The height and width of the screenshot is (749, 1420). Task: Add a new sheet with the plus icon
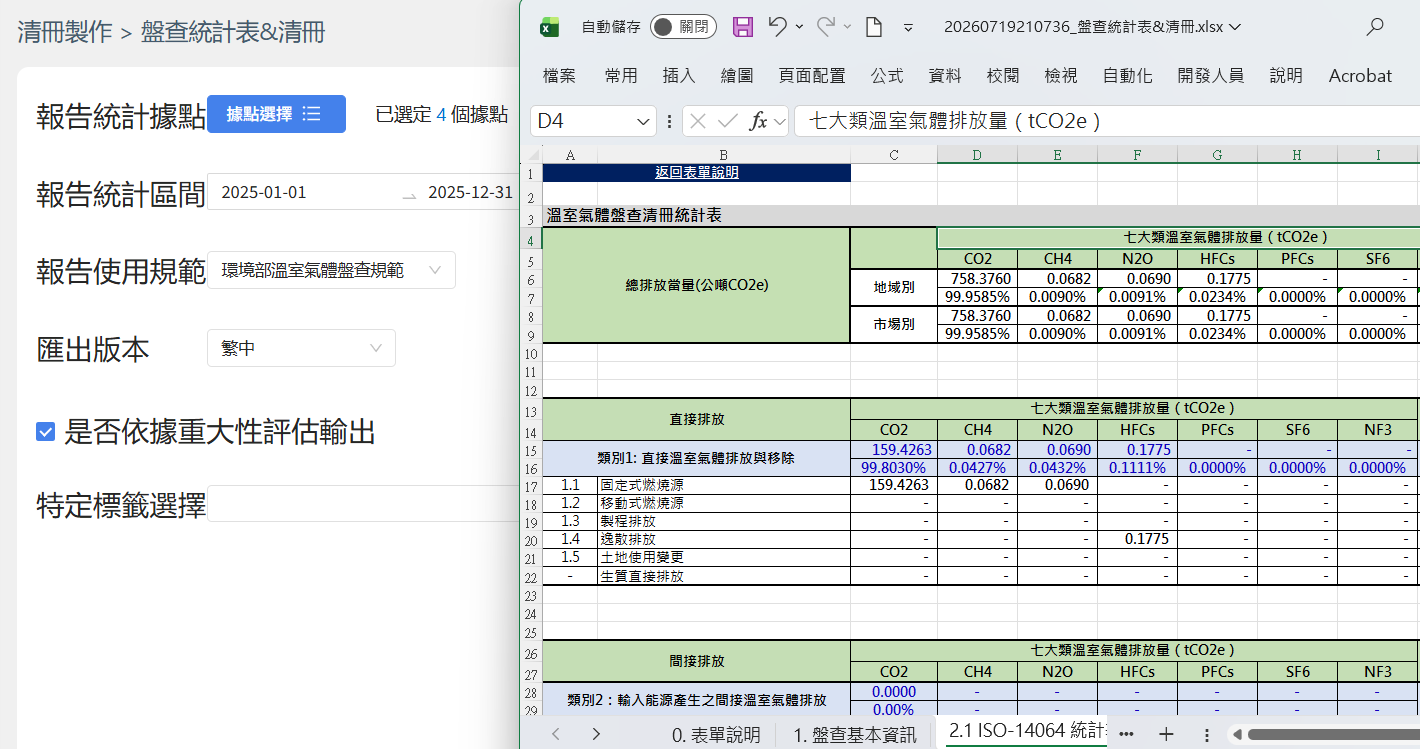click(1166, 734)
